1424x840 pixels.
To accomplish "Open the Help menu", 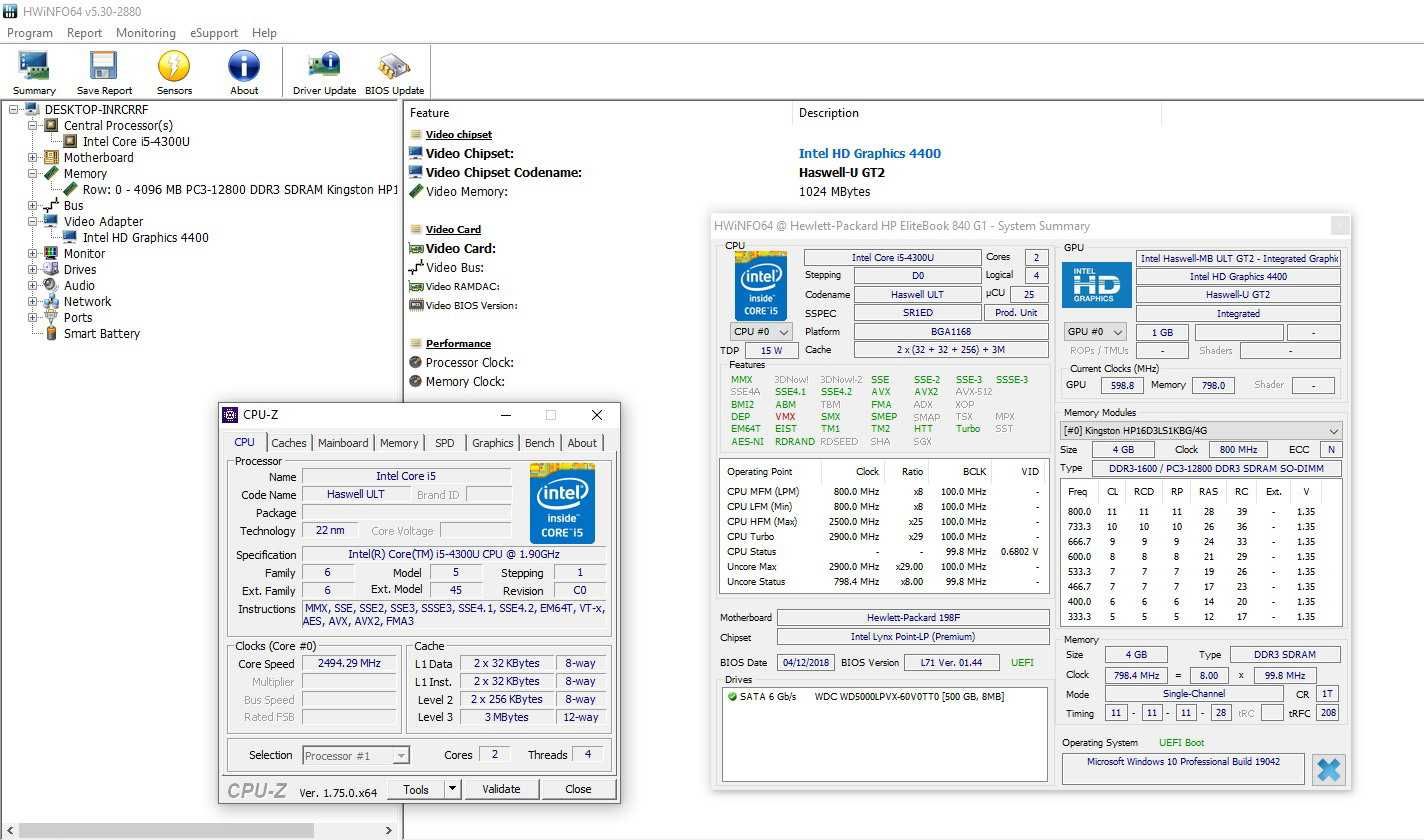I will coord(265,33).
